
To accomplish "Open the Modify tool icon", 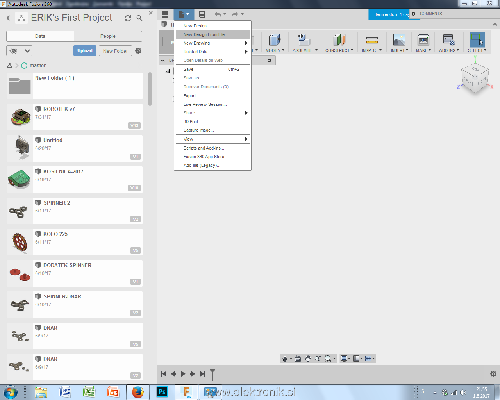I will click(275, 40).
